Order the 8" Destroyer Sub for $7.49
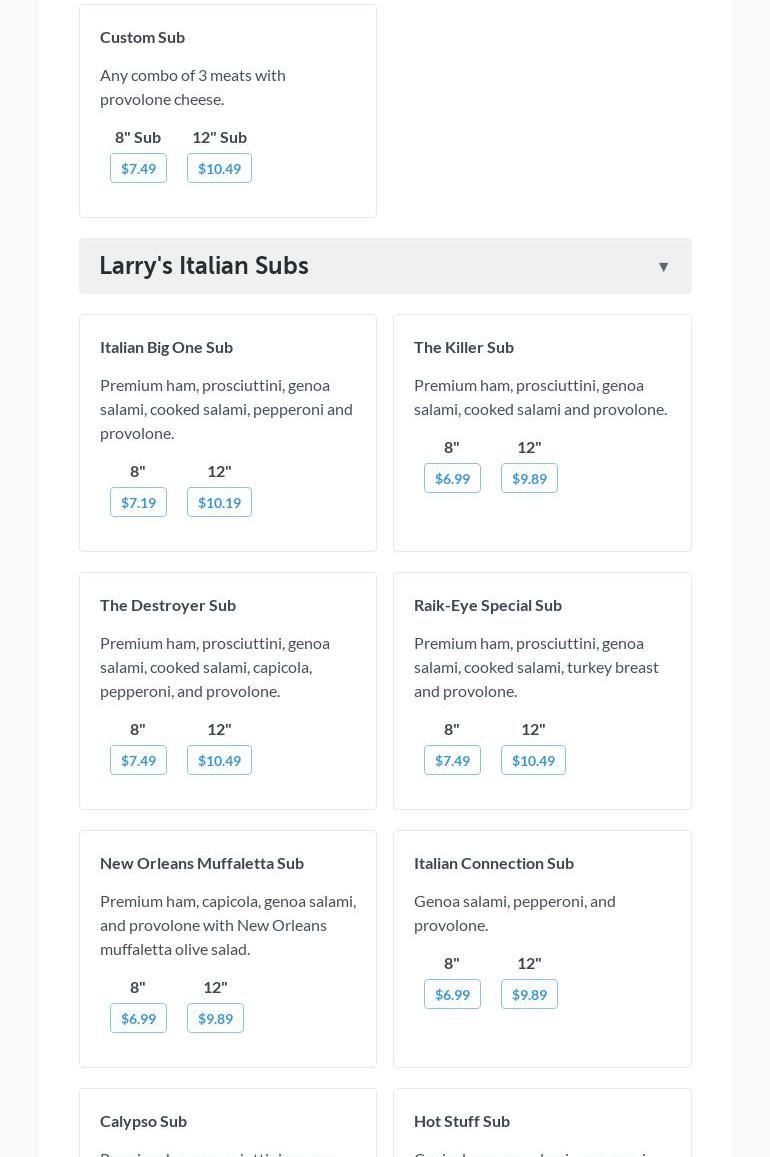 138,760
